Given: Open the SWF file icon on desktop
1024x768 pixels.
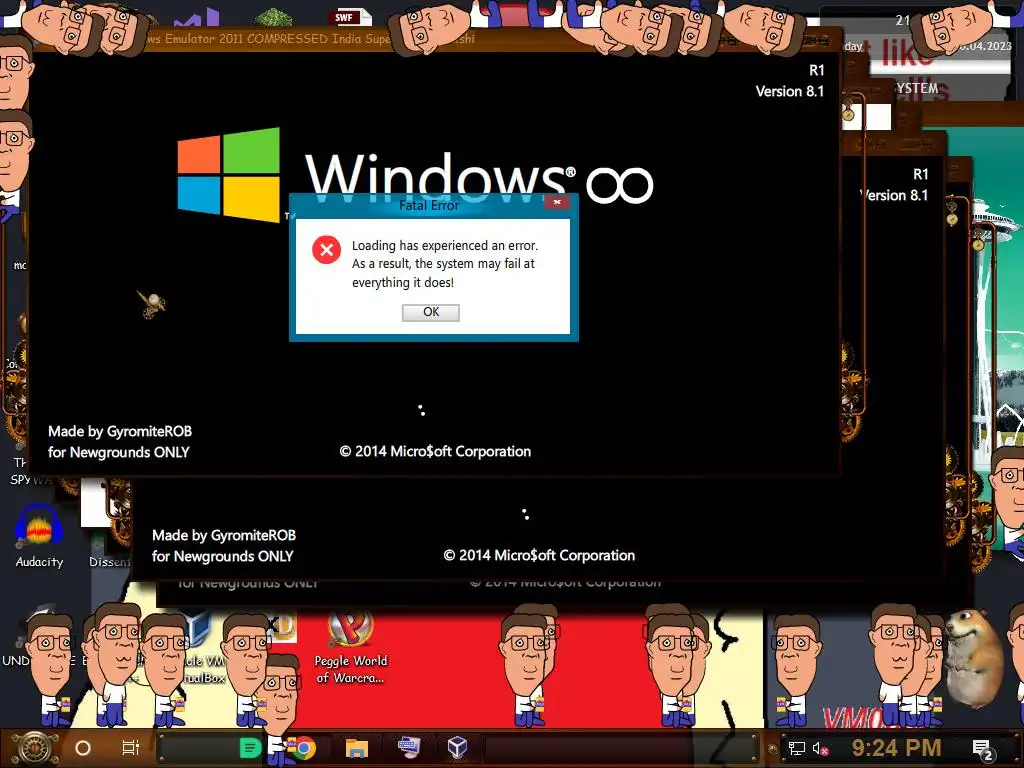Looking at the screenshot, I should coord(351,16).
